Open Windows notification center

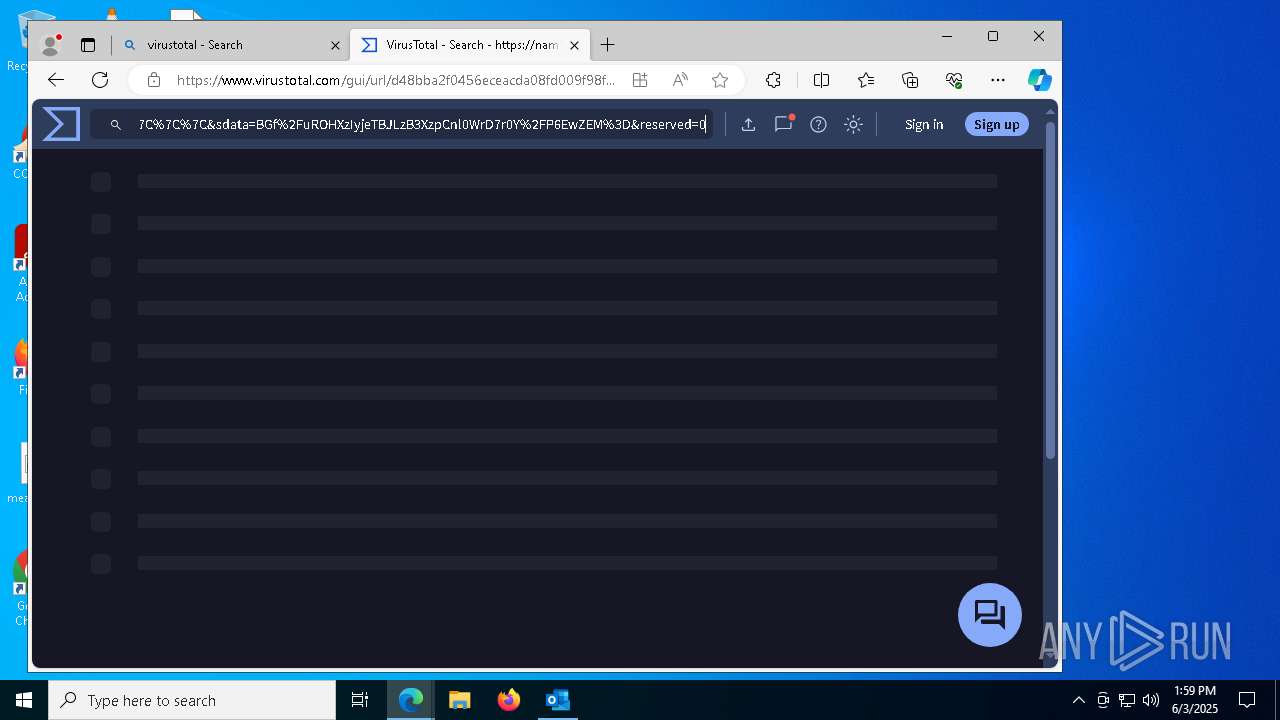coord(1247,700)
